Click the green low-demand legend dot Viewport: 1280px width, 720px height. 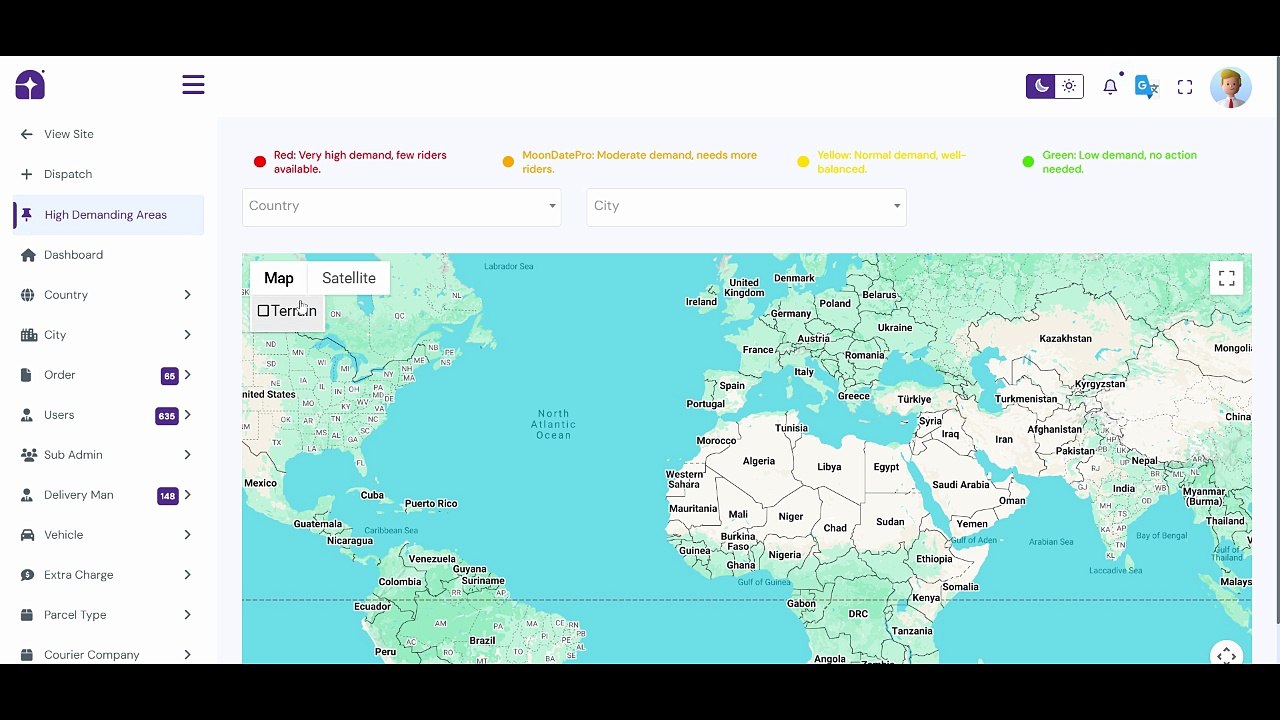(x=1028, y=162)
